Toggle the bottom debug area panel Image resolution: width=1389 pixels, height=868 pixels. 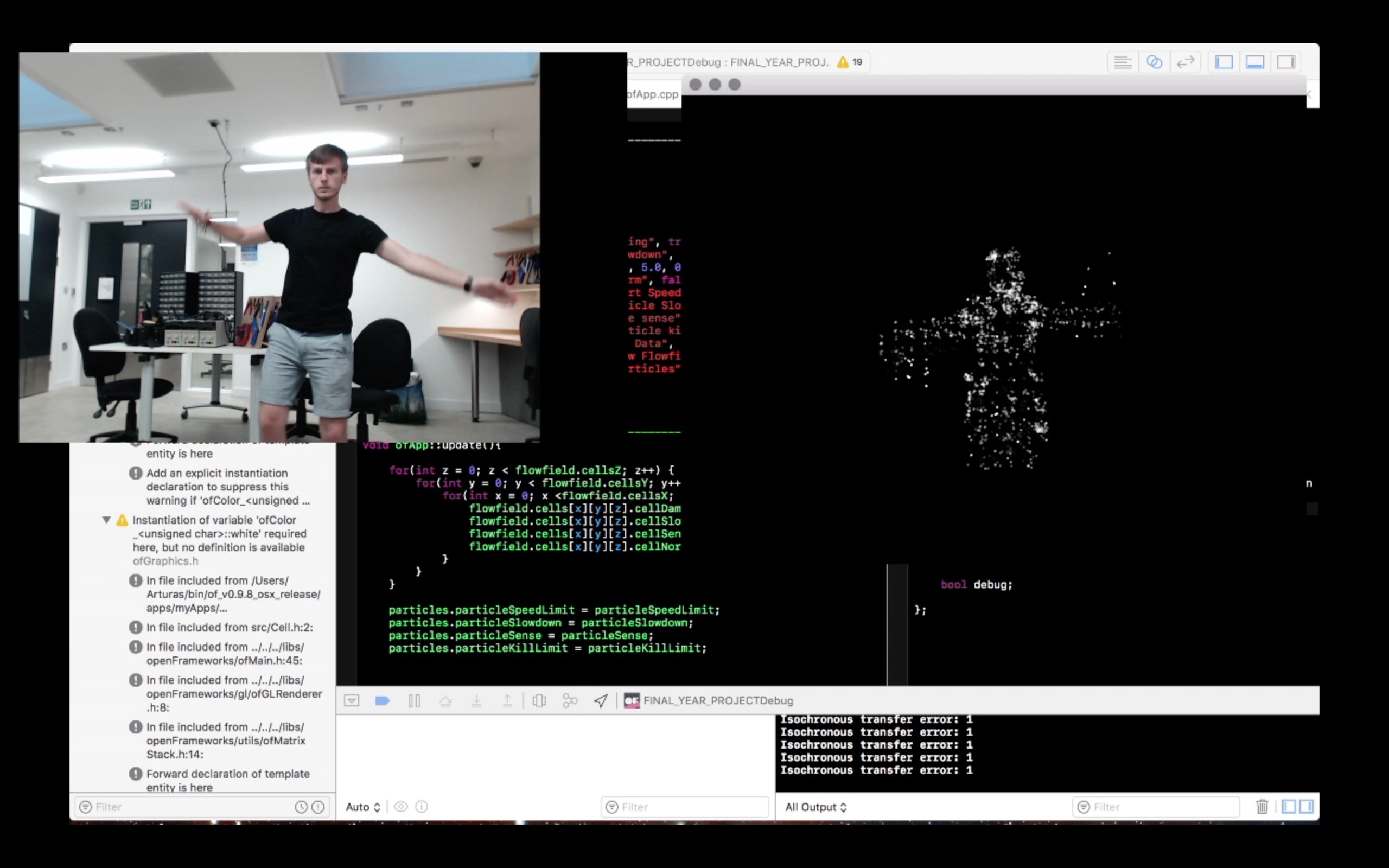tap(1254, 62)
